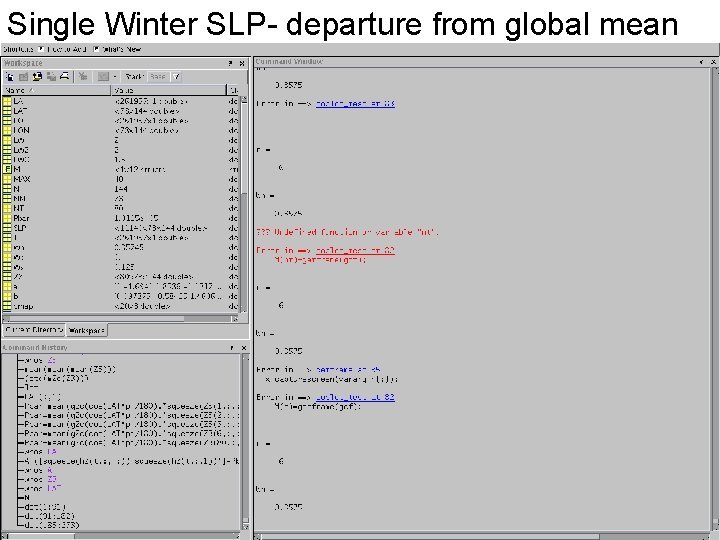Click the Save Workspace icon in toolbar
The height and width of the screenshot is (540, 720).
(x=51, y=77)
